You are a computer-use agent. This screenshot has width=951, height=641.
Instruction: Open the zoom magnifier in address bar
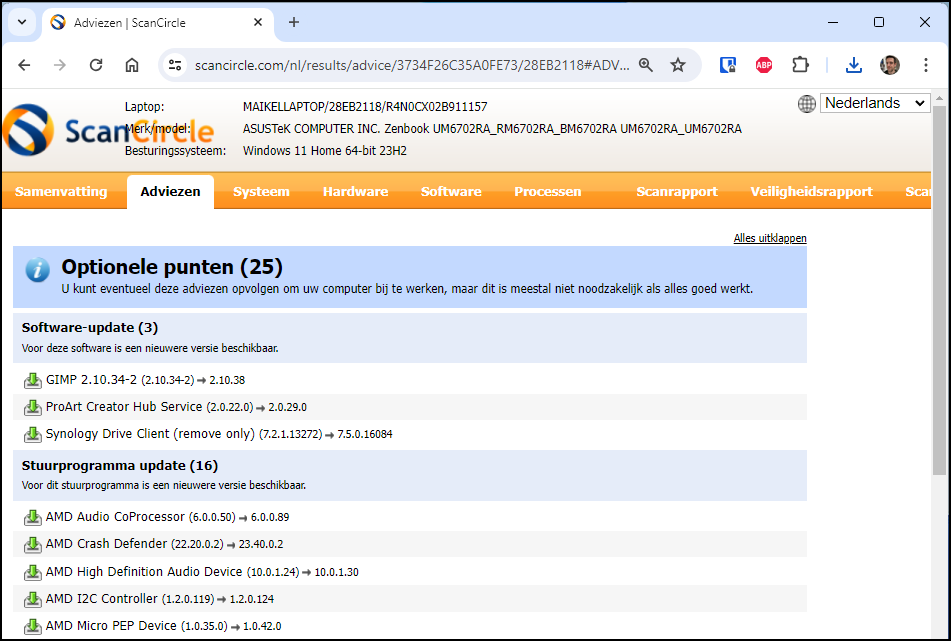(646, 65)
